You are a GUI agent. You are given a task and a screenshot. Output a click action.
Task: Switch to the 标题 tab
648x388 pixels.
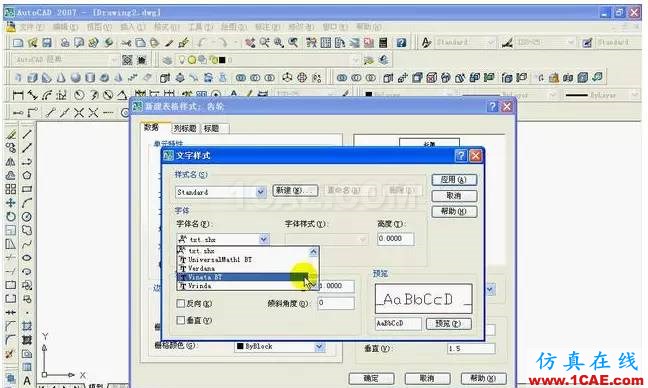pyautogui.click(x=211, y=129)
